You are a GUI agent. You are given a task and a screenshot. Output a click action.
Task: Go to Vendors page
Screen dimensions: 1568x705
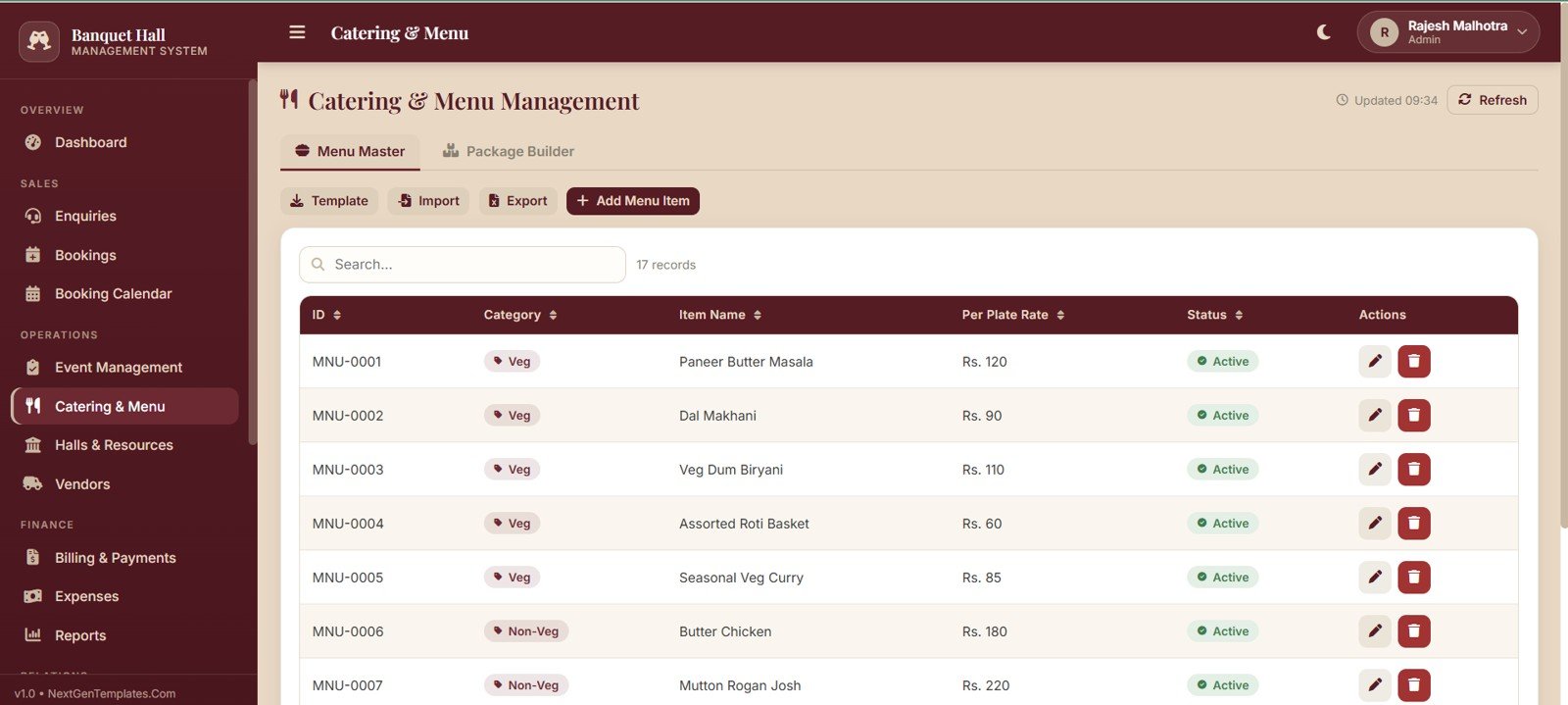[124, 484]
